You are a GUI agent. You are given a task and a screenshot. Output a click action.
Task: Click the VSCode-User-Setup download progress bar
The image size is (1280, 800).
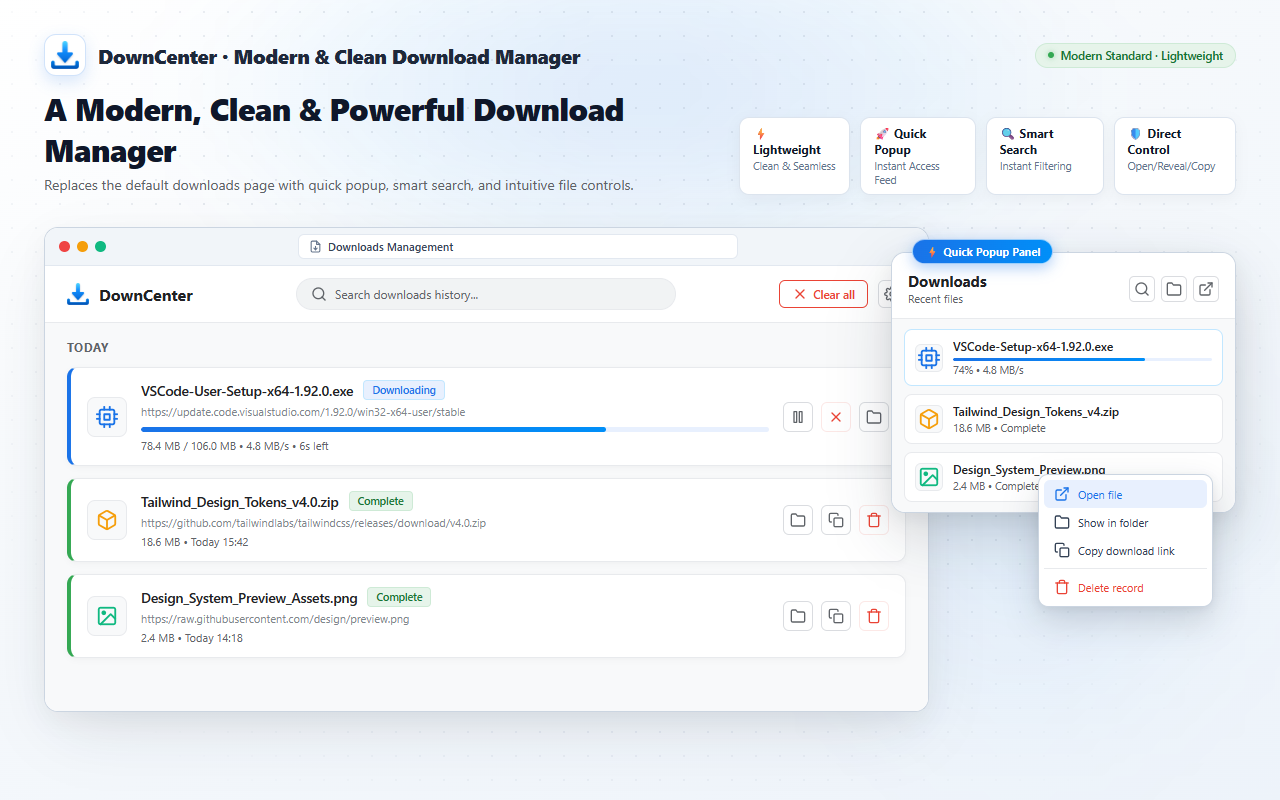click(x=455, y=429)
